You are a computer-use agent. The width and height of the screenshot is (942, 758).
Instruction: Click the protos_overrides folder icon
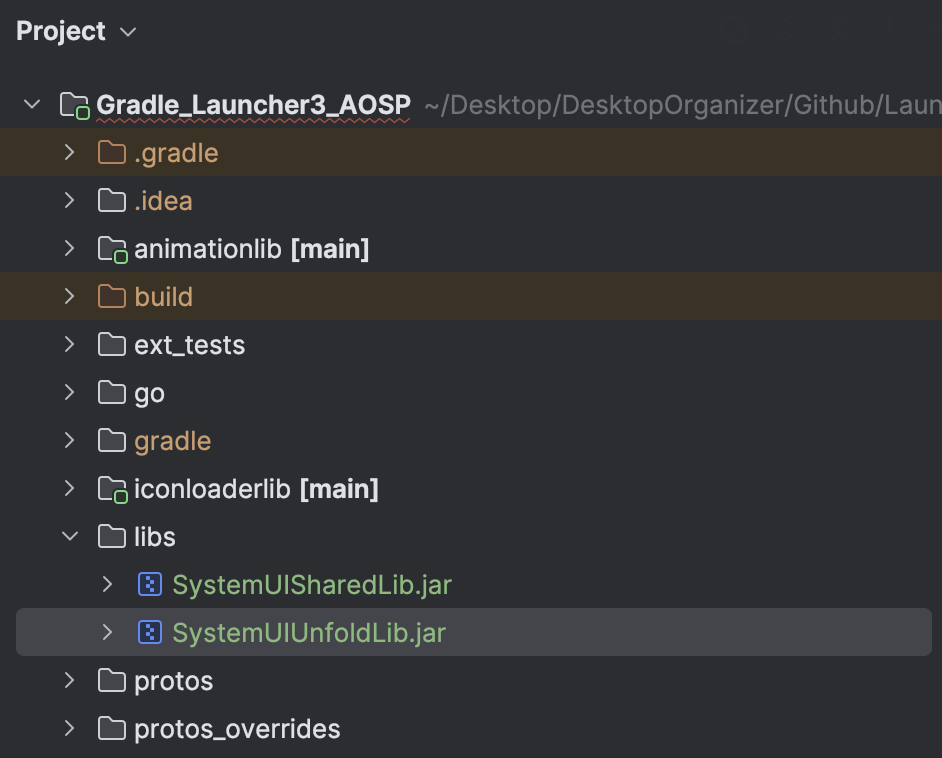(x=112, y=729)
